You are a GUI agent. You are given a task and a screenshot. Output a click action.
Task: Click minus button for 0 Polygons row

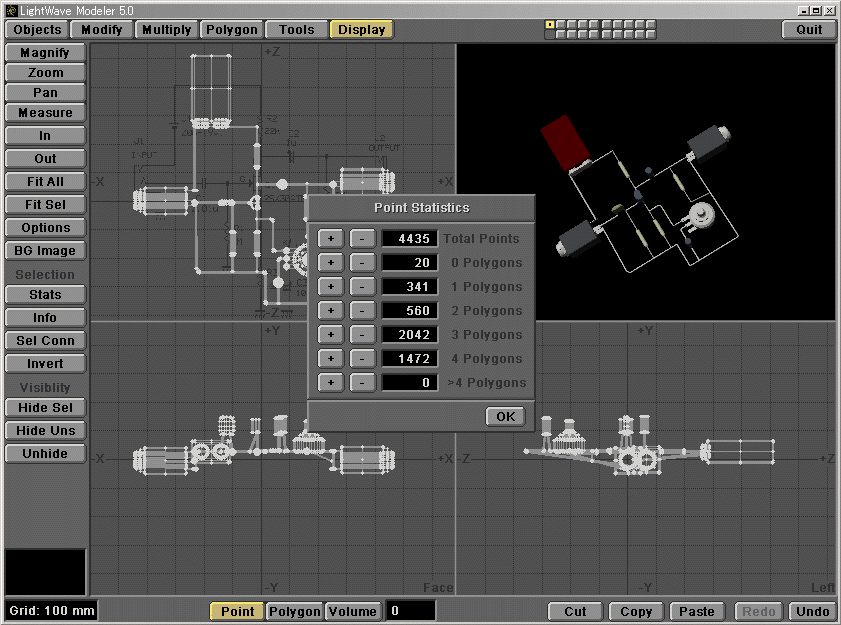point(363,262)
